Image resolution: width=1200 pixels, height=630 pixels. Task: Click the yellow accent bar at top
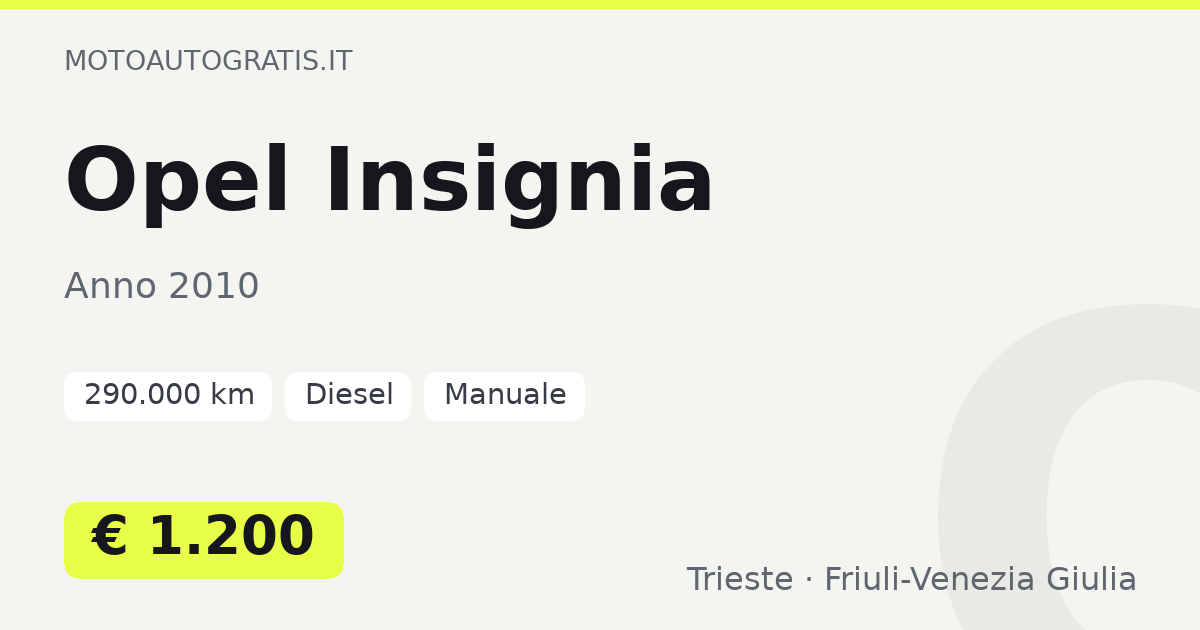click(x=600, y=4)
